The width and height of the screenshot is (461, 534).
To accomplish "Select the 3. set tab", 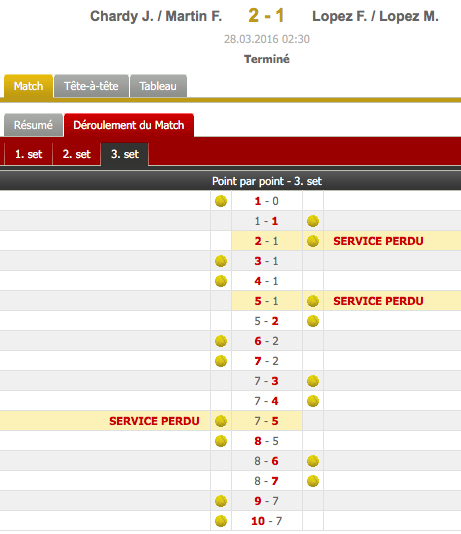I will 125,154.
